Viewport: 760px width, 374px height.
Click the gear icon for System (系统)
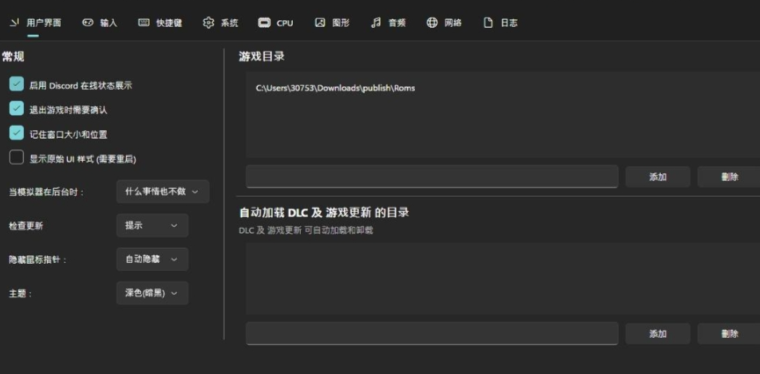pyautogui.click(x=208, y=22)
